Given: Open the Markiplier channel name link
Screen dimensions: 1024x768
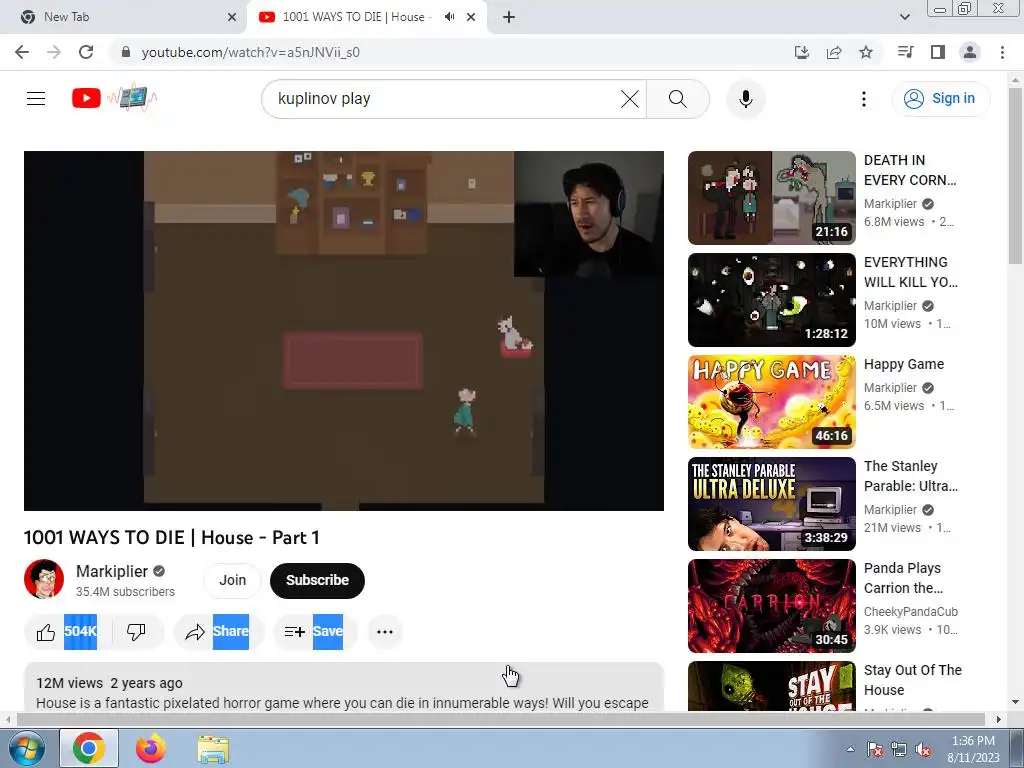Looking at the screenshot, I should coord(112,571).
